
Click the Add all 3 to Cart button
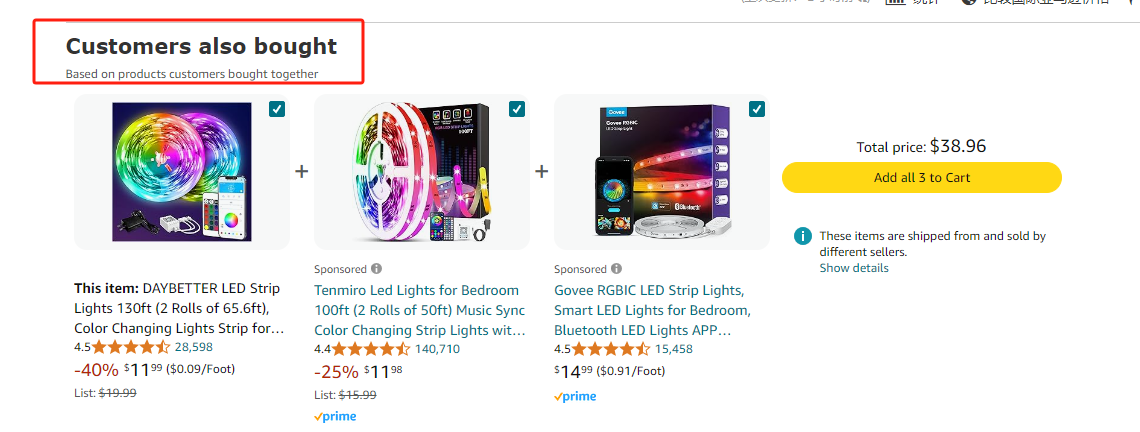tap(921, 177)
